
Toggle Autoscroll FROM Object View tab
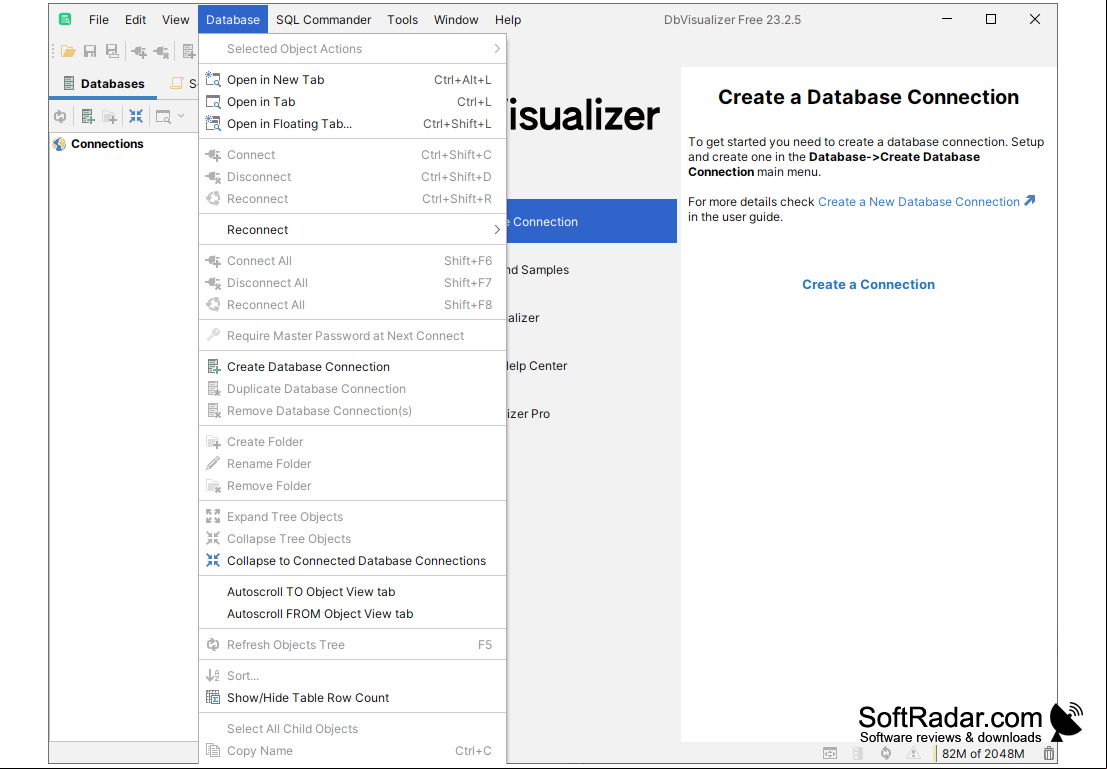point(352,614)
